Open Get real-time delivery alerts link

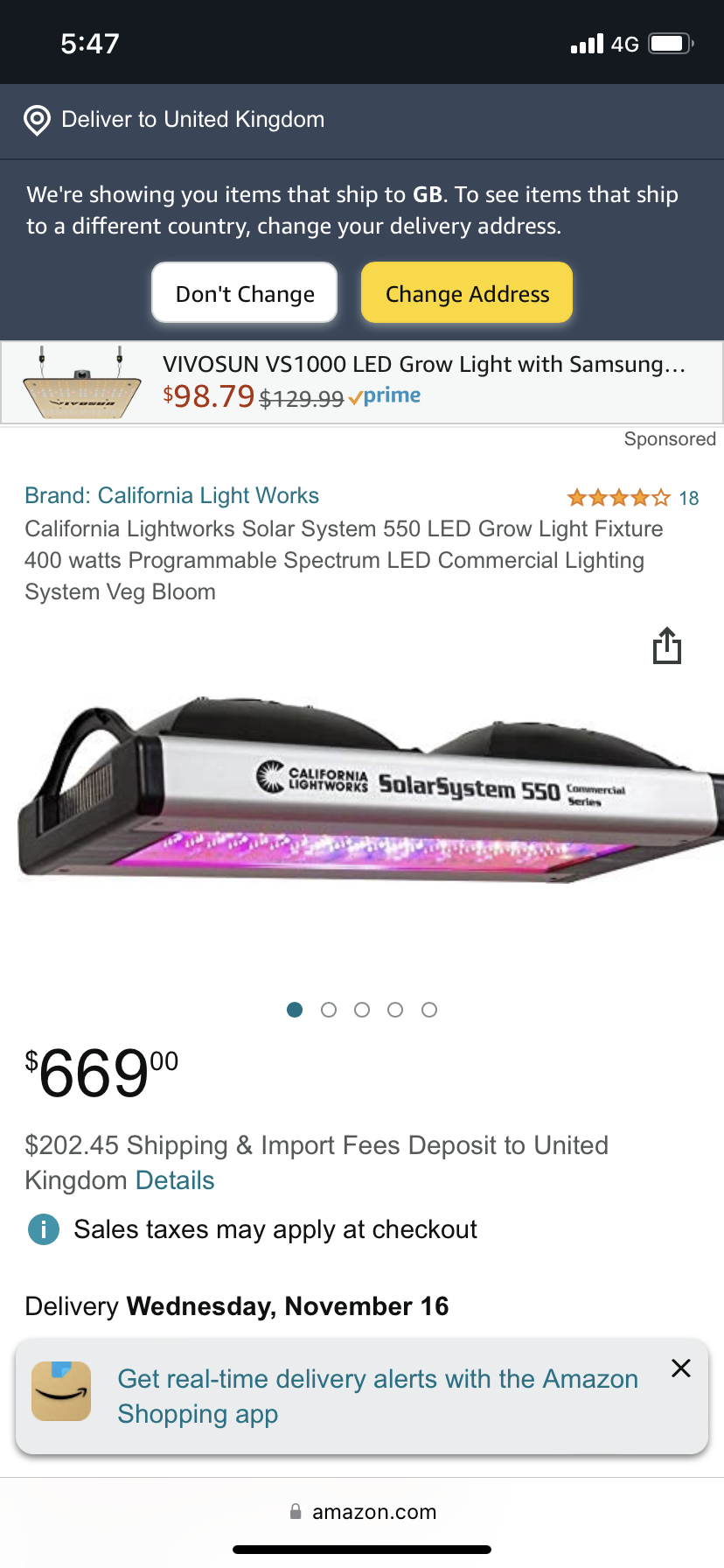click(378, 1396)
